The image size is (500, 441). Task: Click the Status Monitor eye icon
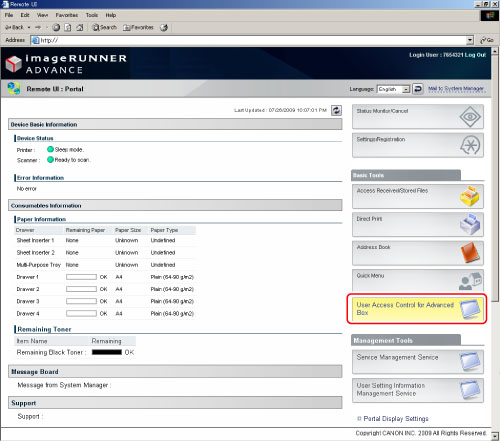pos(470,117)
